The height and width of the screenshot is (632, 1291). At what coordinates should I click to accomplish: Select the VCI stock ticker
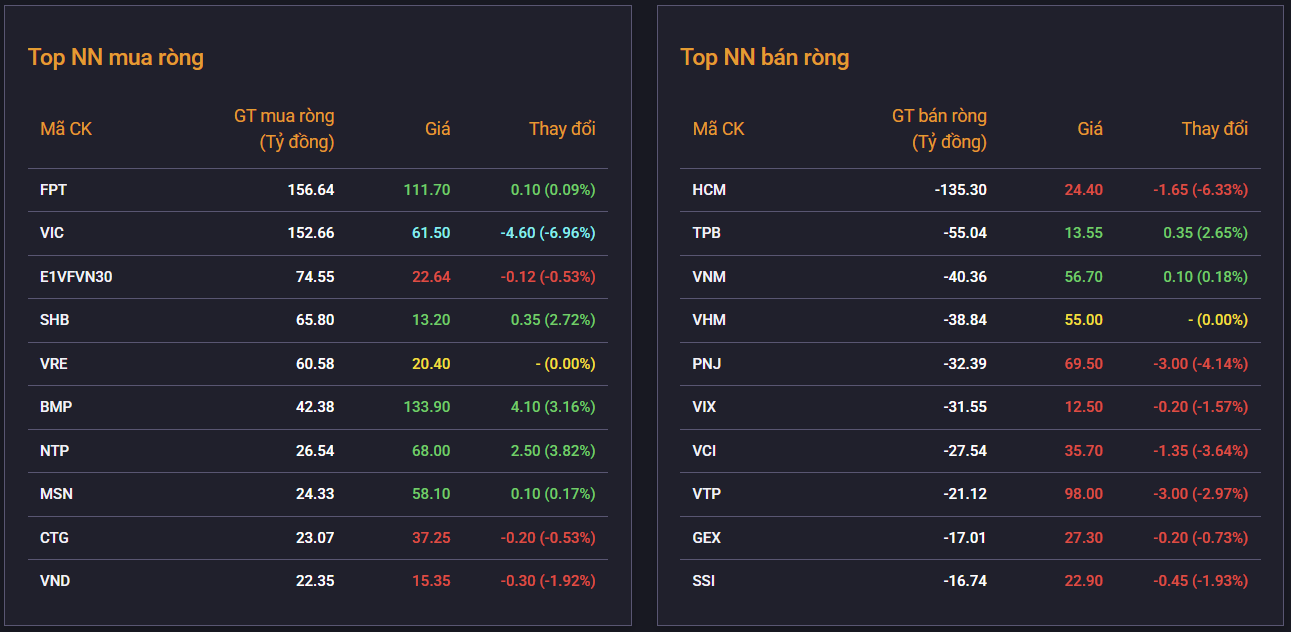(704, 451)
